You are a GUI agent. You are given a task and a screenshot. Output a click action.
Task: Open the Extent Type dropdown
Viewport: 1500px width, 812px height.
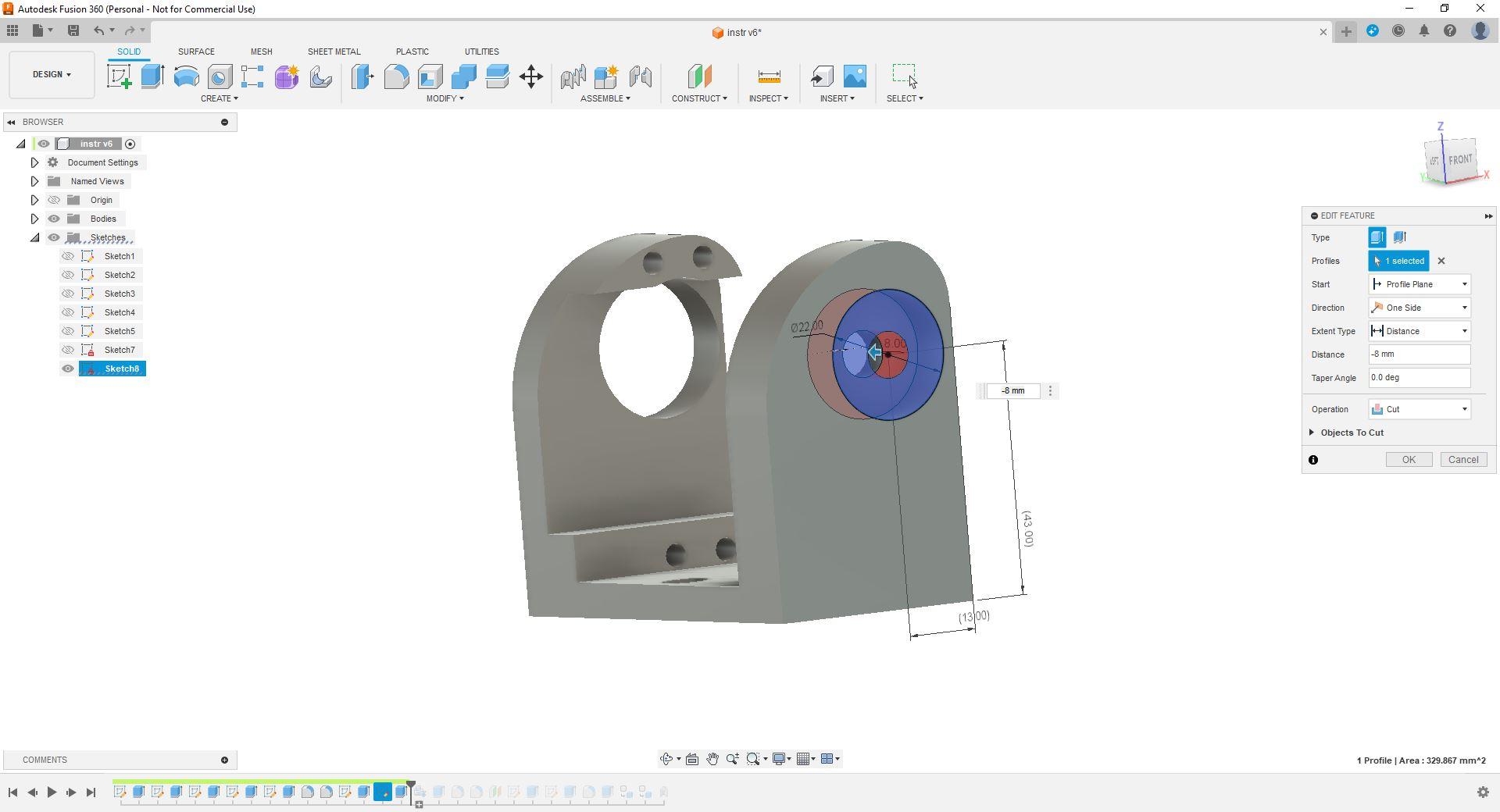tap(1420, 331)
